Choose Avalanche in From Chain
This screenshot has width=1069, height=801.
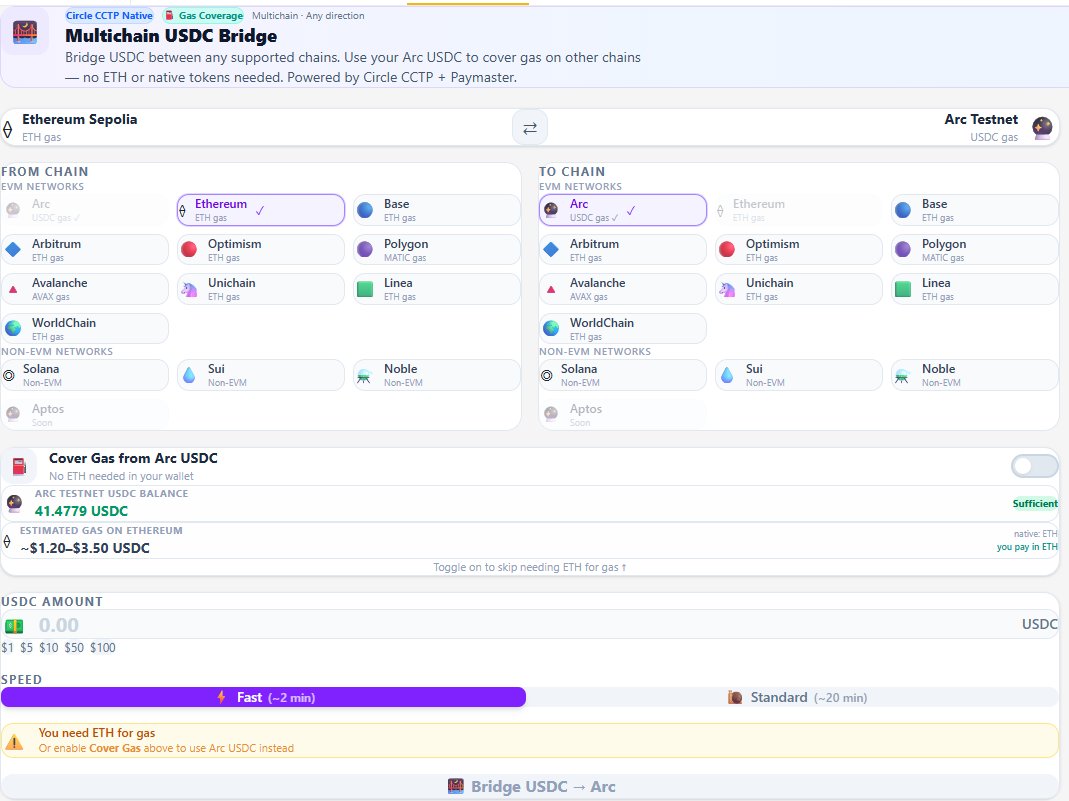tap(85, 289)
